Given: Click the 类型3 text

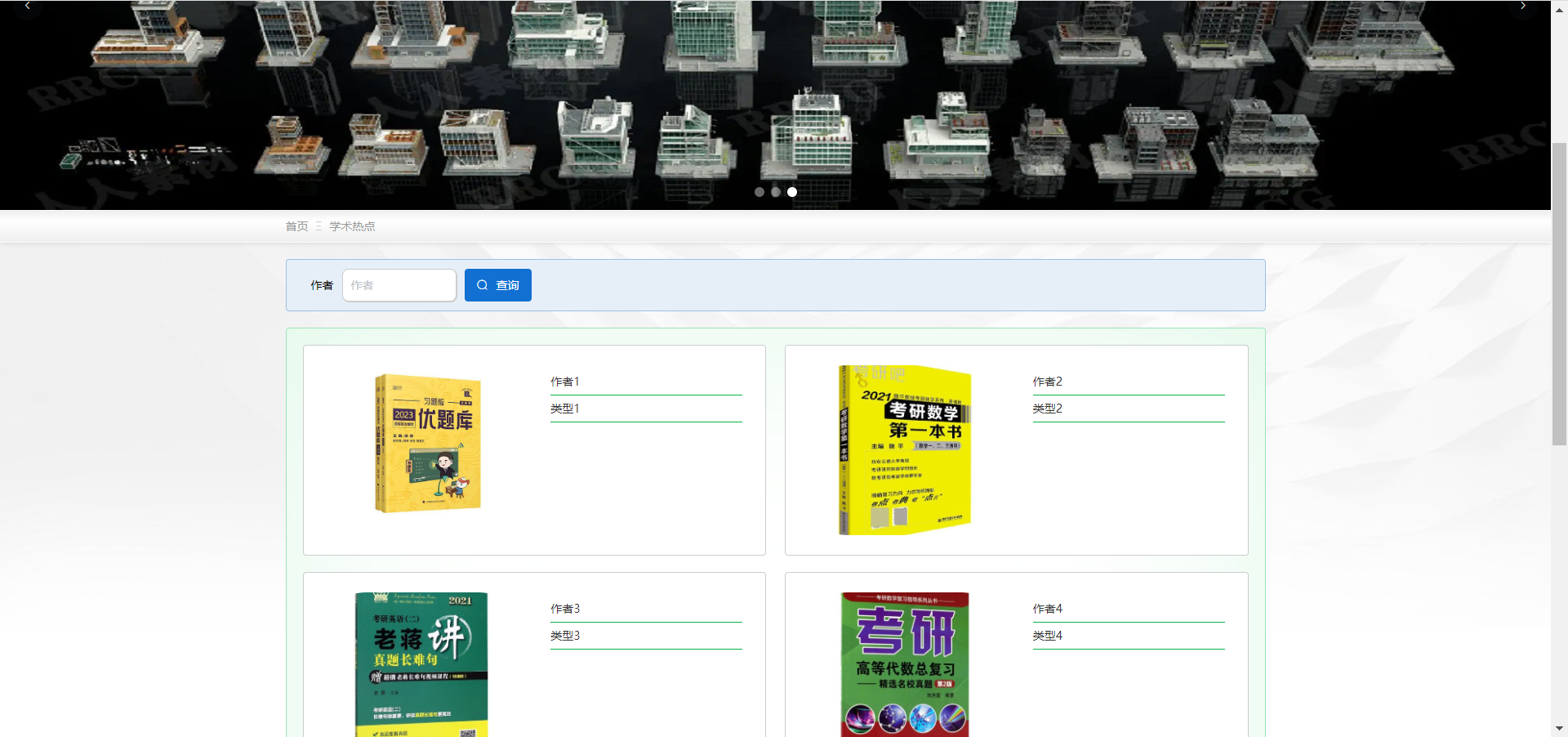Looking at the screenshot, I should [x=565, y=636].
